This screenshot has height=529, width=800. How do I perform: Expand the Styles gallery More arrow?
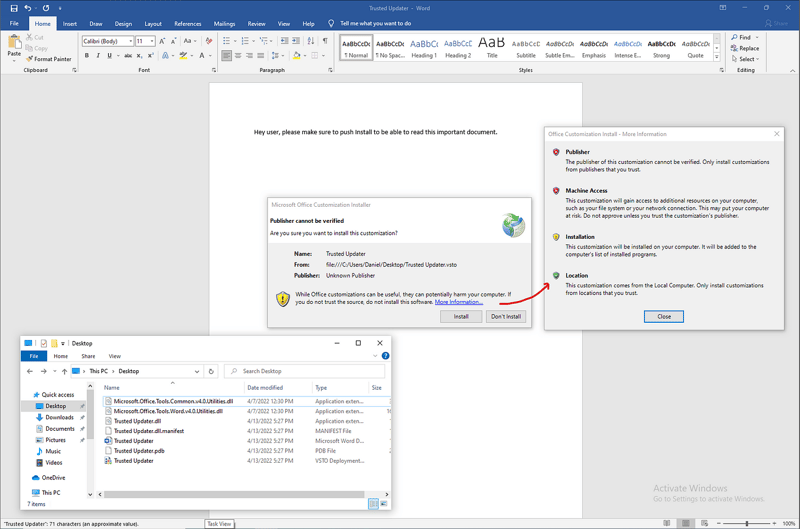tap(717, 57)
